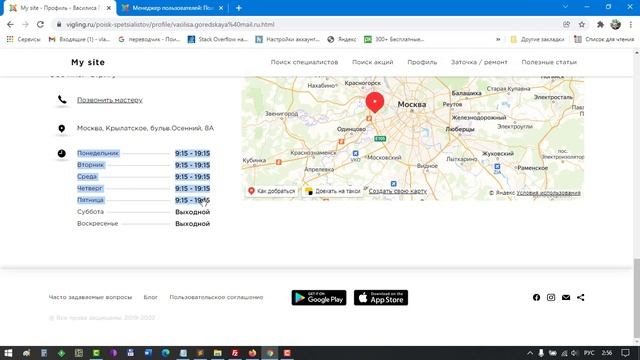Click the browser Forward arrow
This screenshot has height=360, width=640.
click(25, 24)
